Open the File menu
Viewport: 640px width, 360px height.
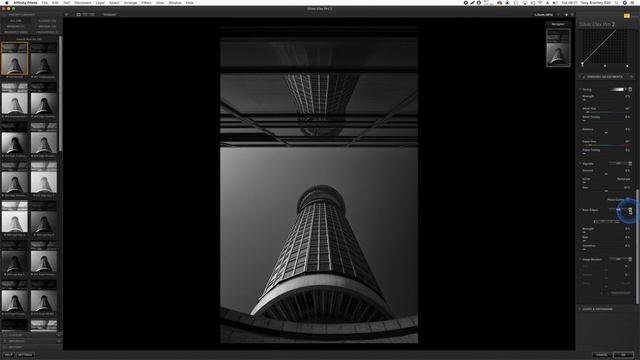pos(45,2)
